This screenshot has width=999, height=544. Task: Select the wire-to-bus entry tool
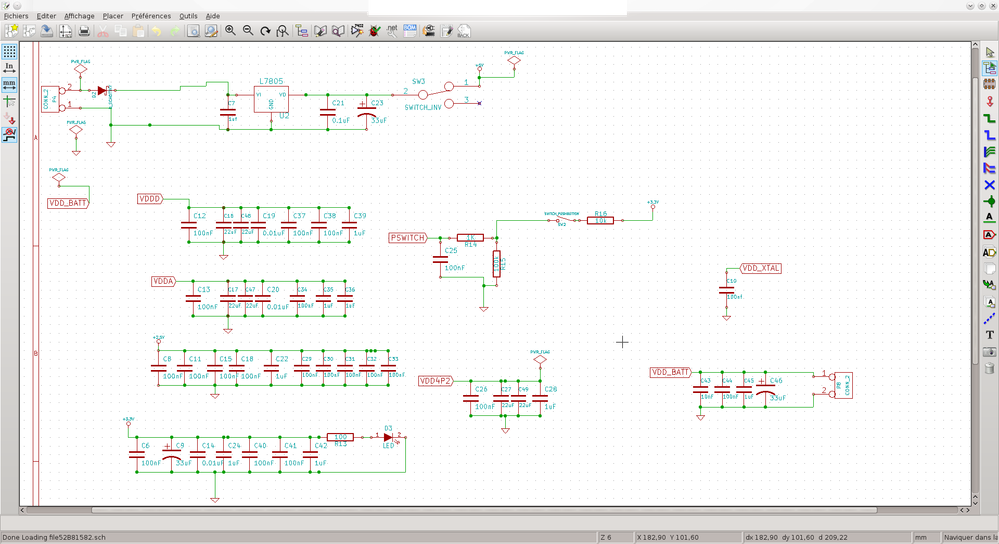pos(989,152)
